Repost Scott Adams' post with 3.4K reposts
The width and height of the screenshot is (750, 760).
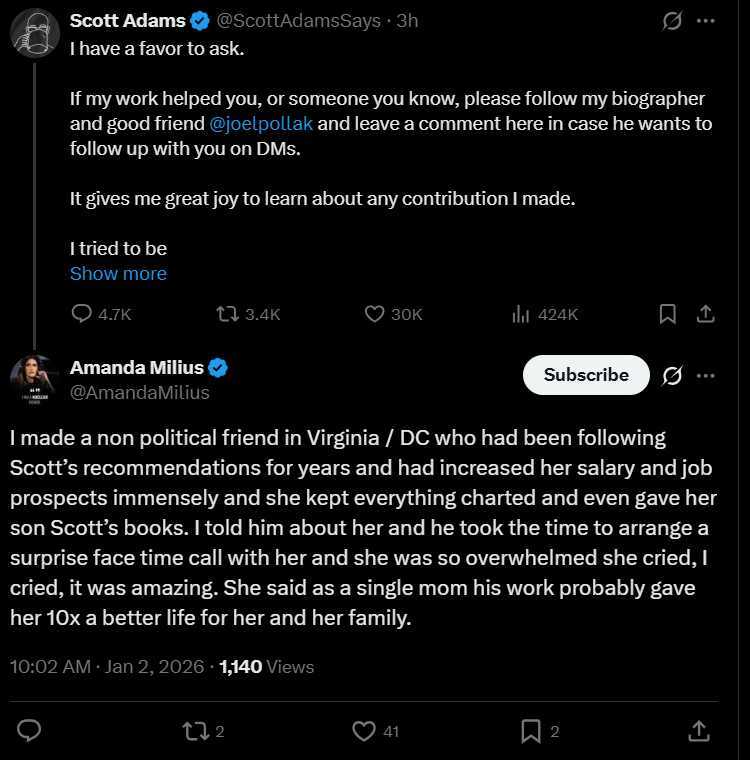pyautogui.click(x=228, y=314)
